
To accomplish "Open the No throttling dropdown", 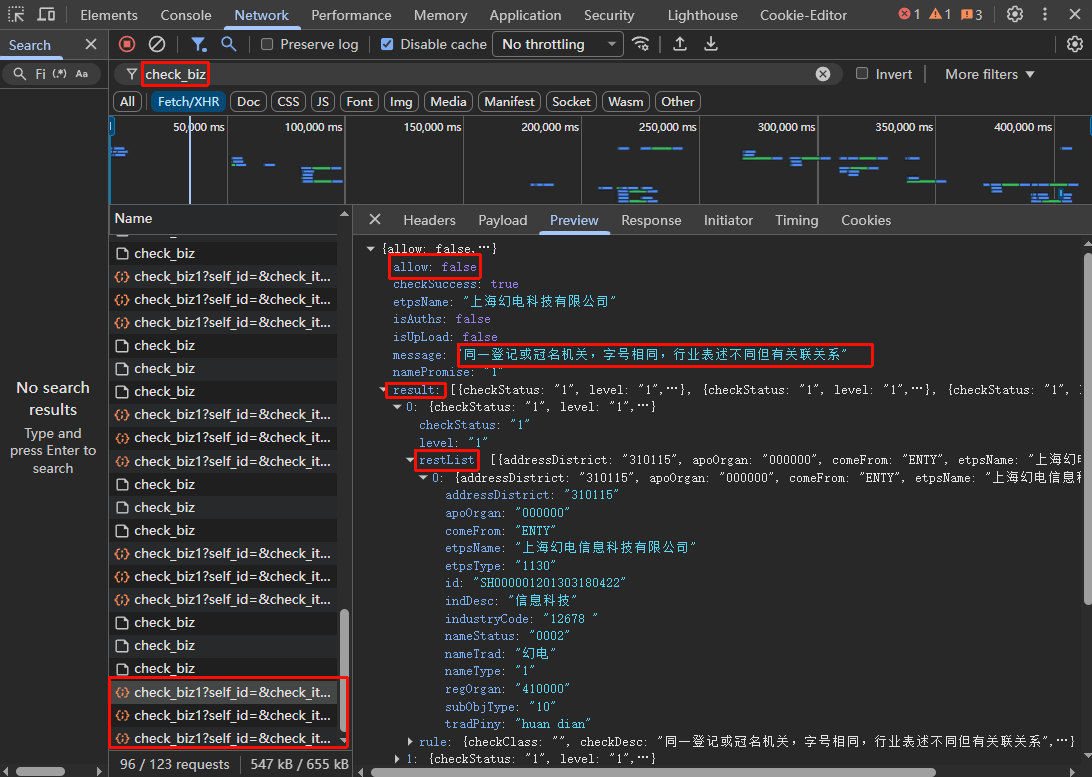I will pyautogui.click(x=558, y=45).
